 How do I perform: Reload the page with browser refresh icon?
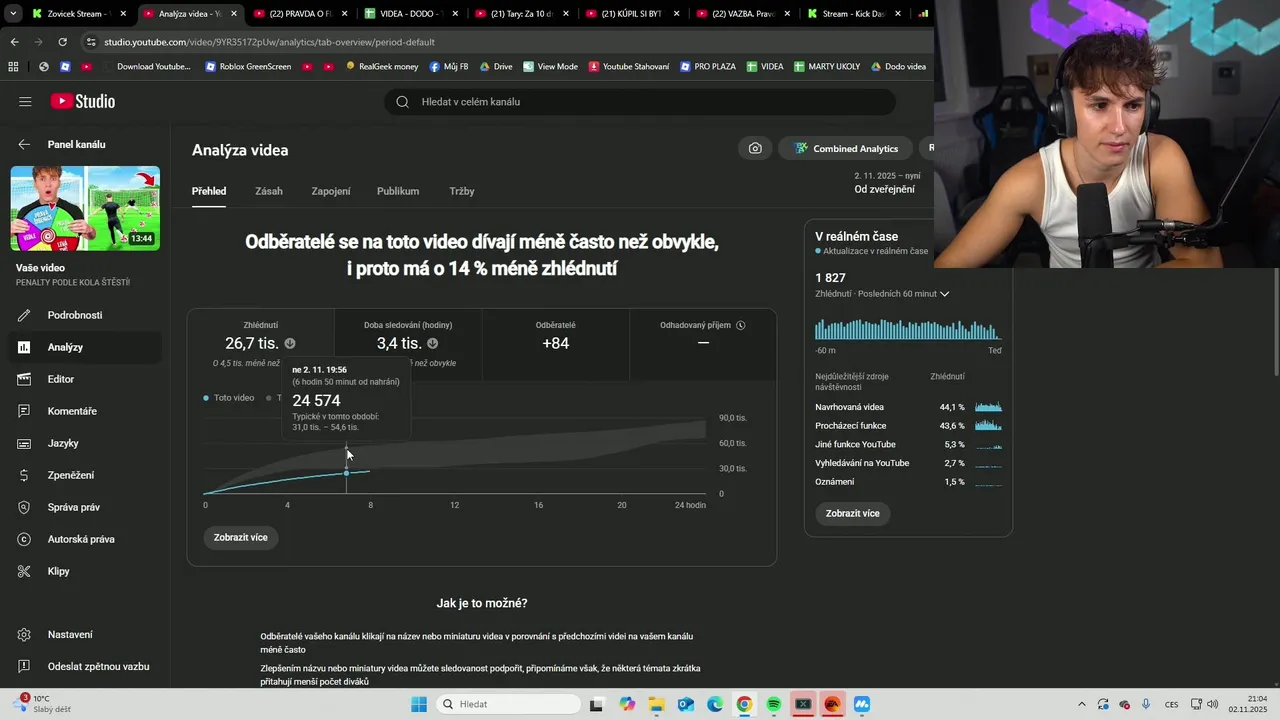click(62, 42)
